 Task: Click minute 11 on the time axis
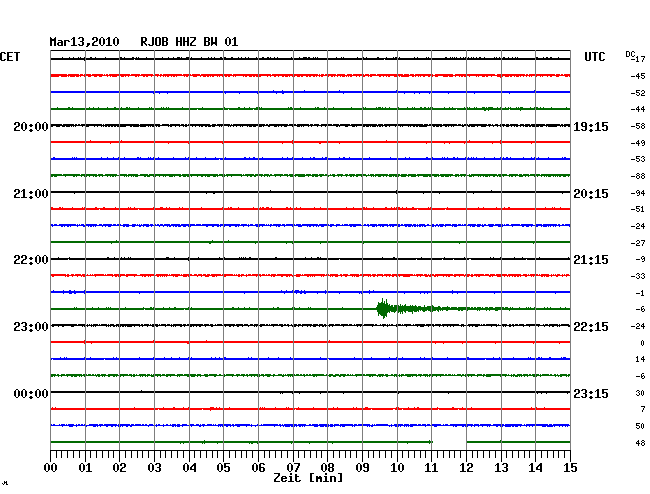pyautogui.click(x=431, y=467)
